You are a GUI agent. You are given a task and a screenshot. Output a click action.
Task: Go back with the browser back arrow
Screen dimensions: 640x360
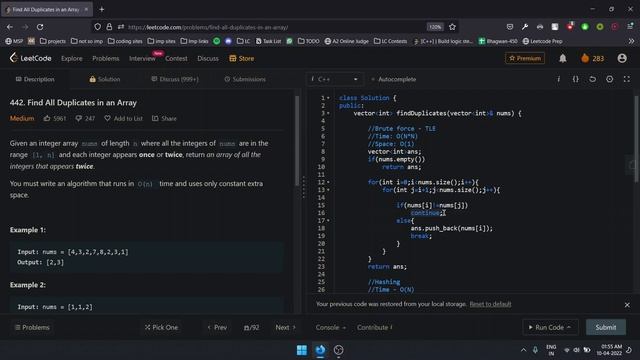10,27
